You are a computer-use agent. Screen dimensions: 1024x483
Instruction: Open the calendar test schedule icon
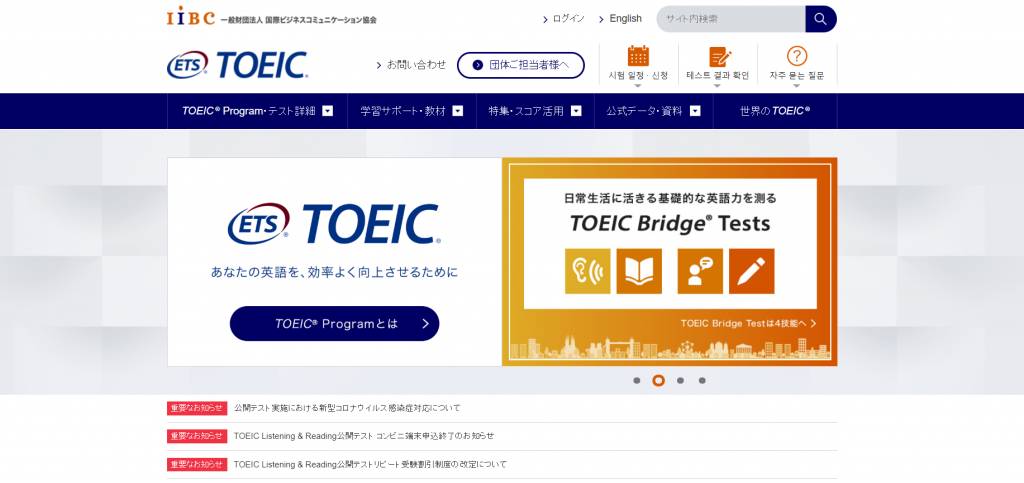tap(638, 56)
